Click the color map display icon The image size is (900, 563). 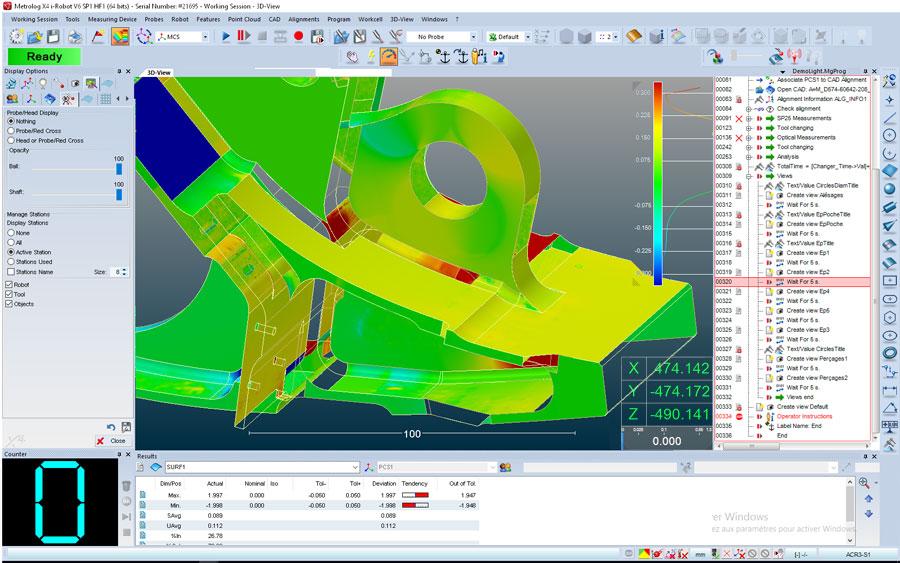(x=120, y=37)
